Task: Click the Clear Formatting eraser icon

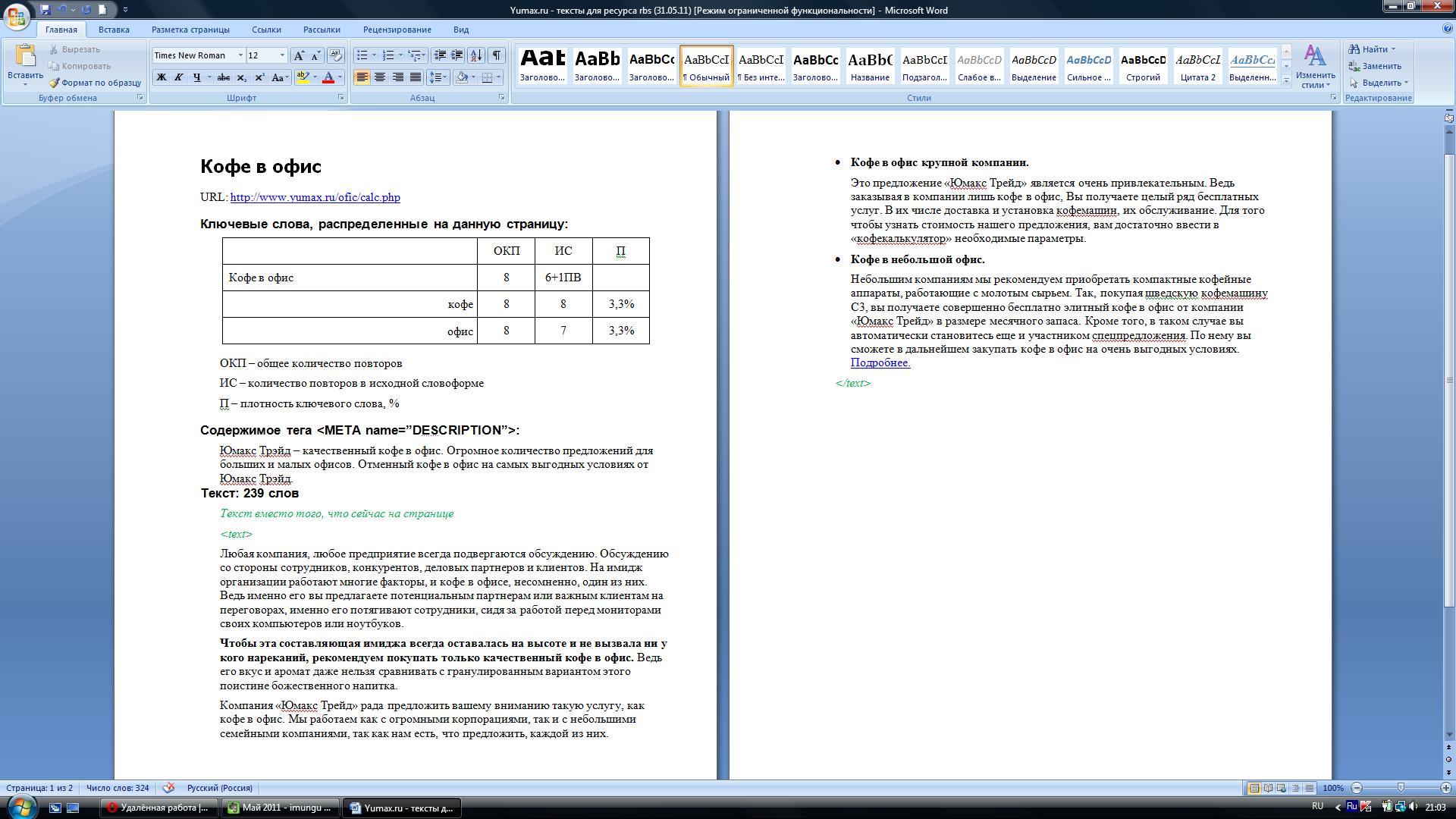Action: point(336,55)
